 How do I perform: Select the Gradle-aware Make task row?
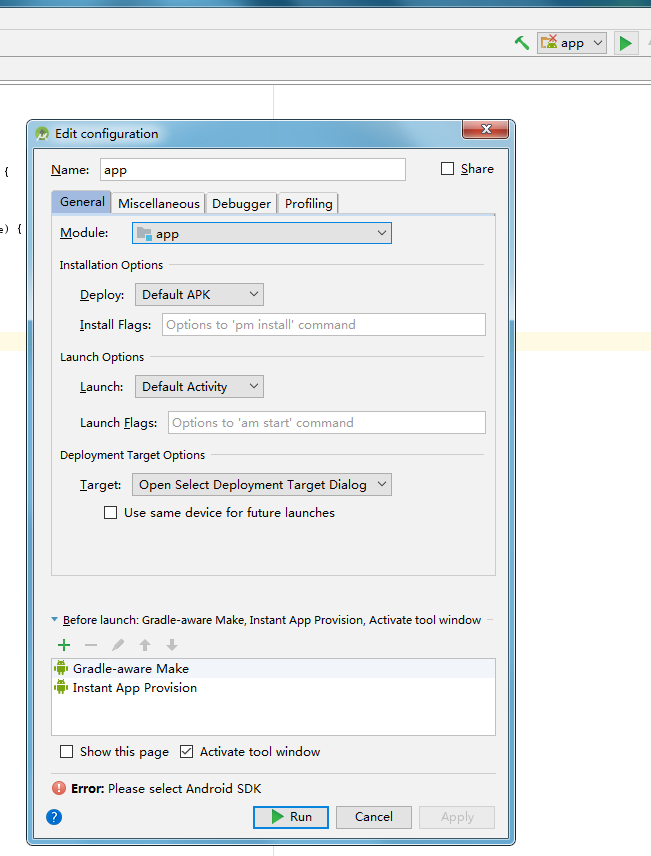point(274,669)
